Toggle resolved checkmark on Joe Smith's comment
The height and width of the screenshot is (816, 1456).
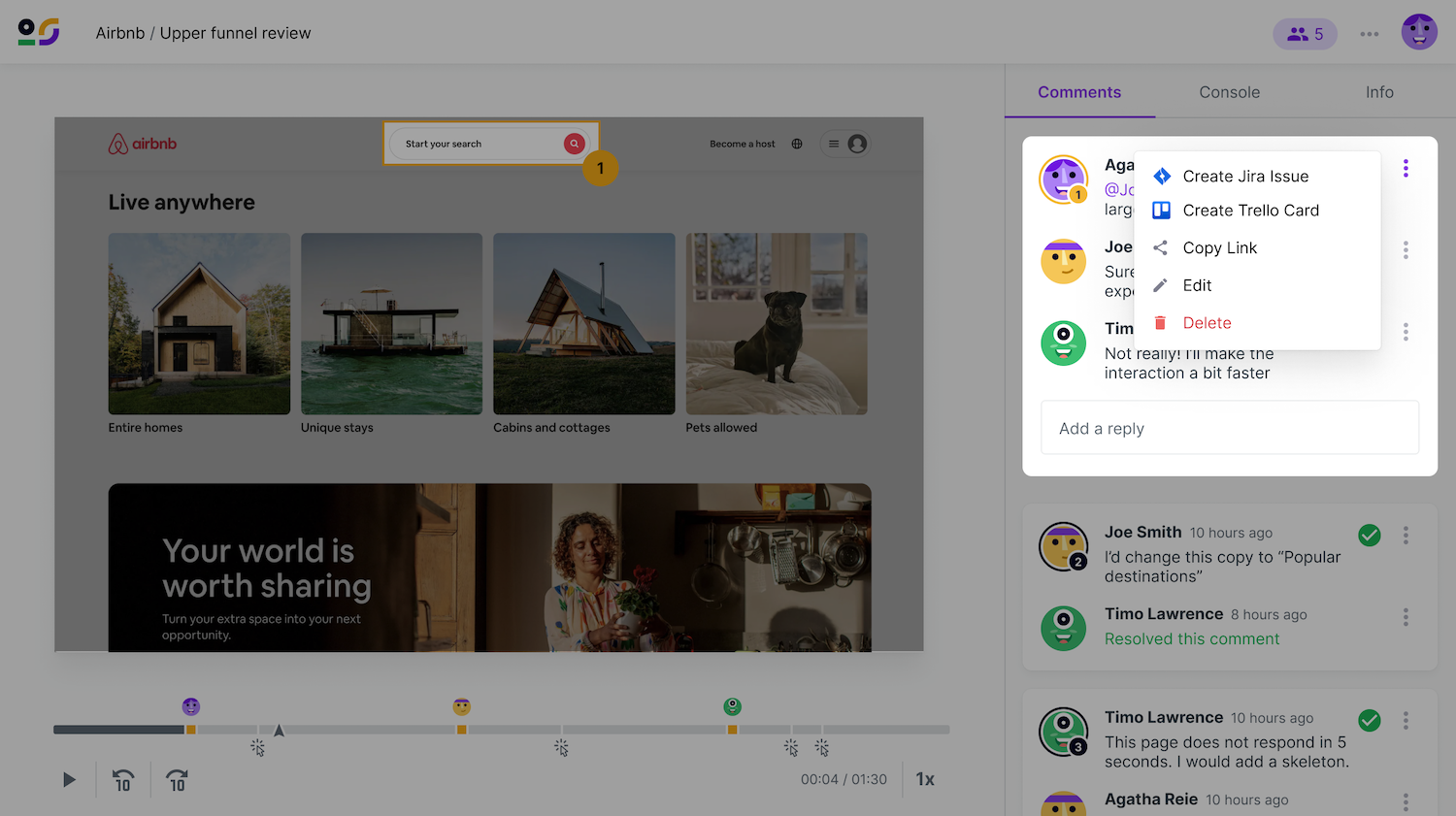click(1369, 535)
